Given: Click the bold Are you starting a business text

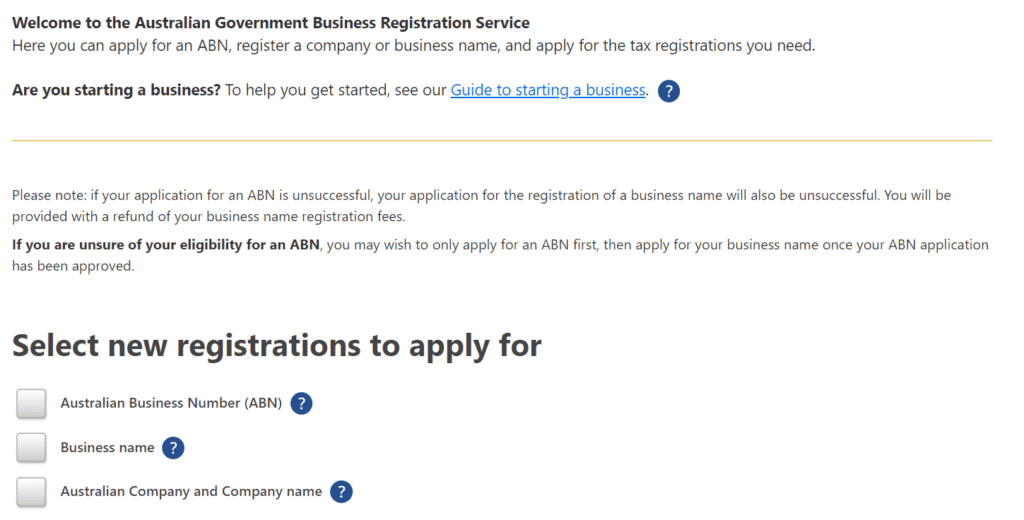Looking at the screenshot, I should [116, 90].
